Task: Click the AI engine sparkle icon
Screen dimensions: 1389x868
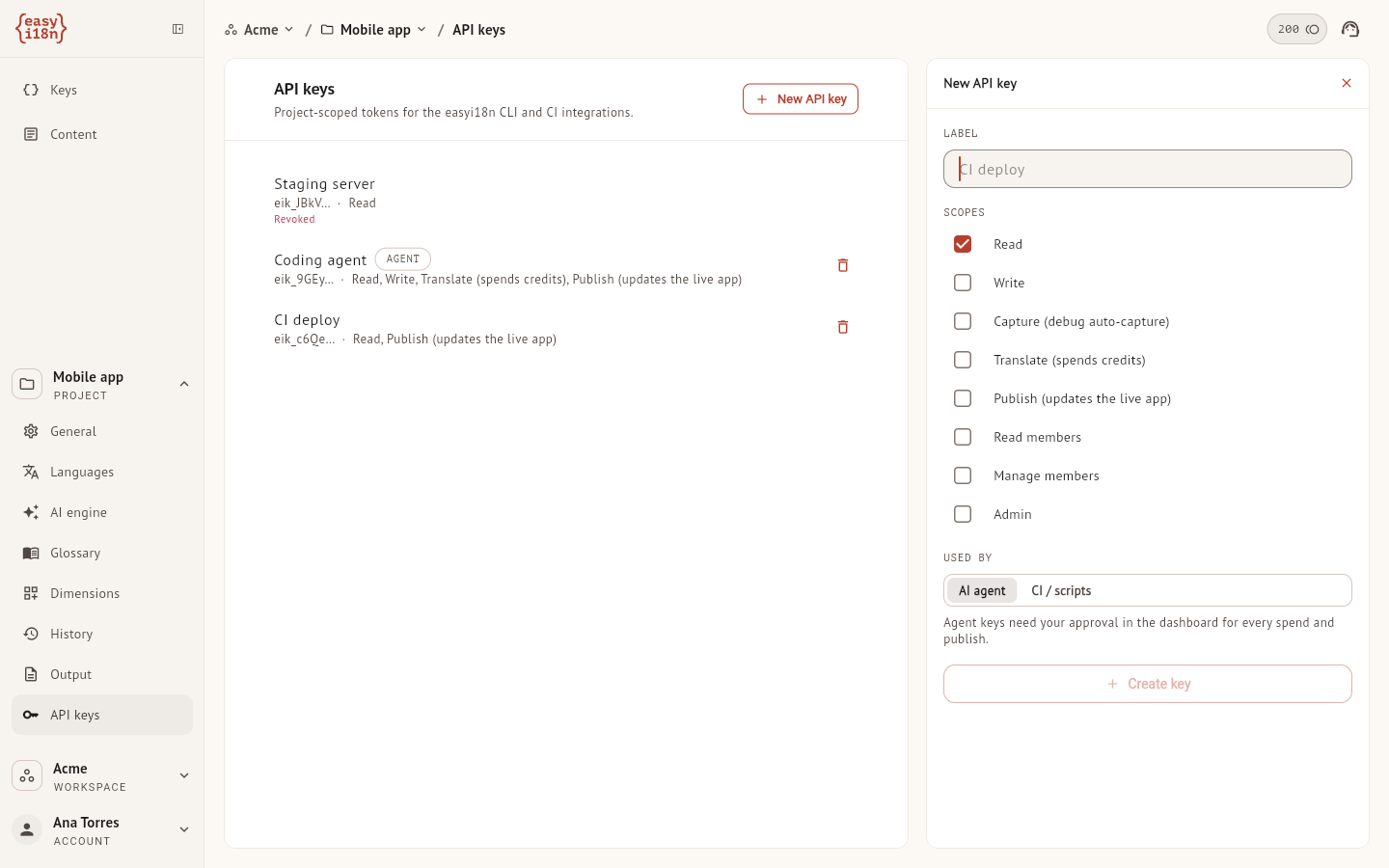Action: (x=31, y=512)
